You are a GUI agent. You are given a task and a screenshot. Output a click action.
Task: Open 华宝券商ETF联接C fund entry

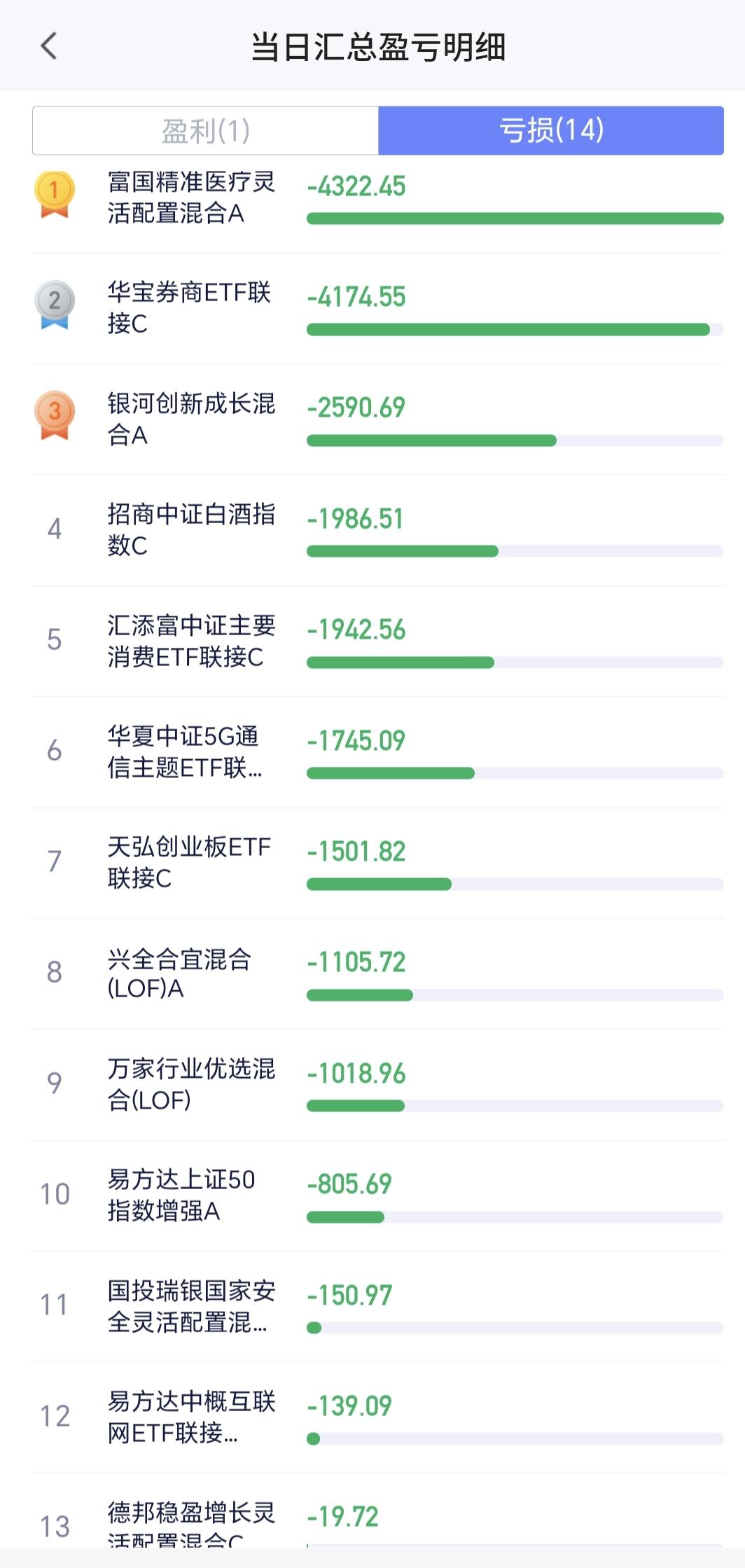188,307
